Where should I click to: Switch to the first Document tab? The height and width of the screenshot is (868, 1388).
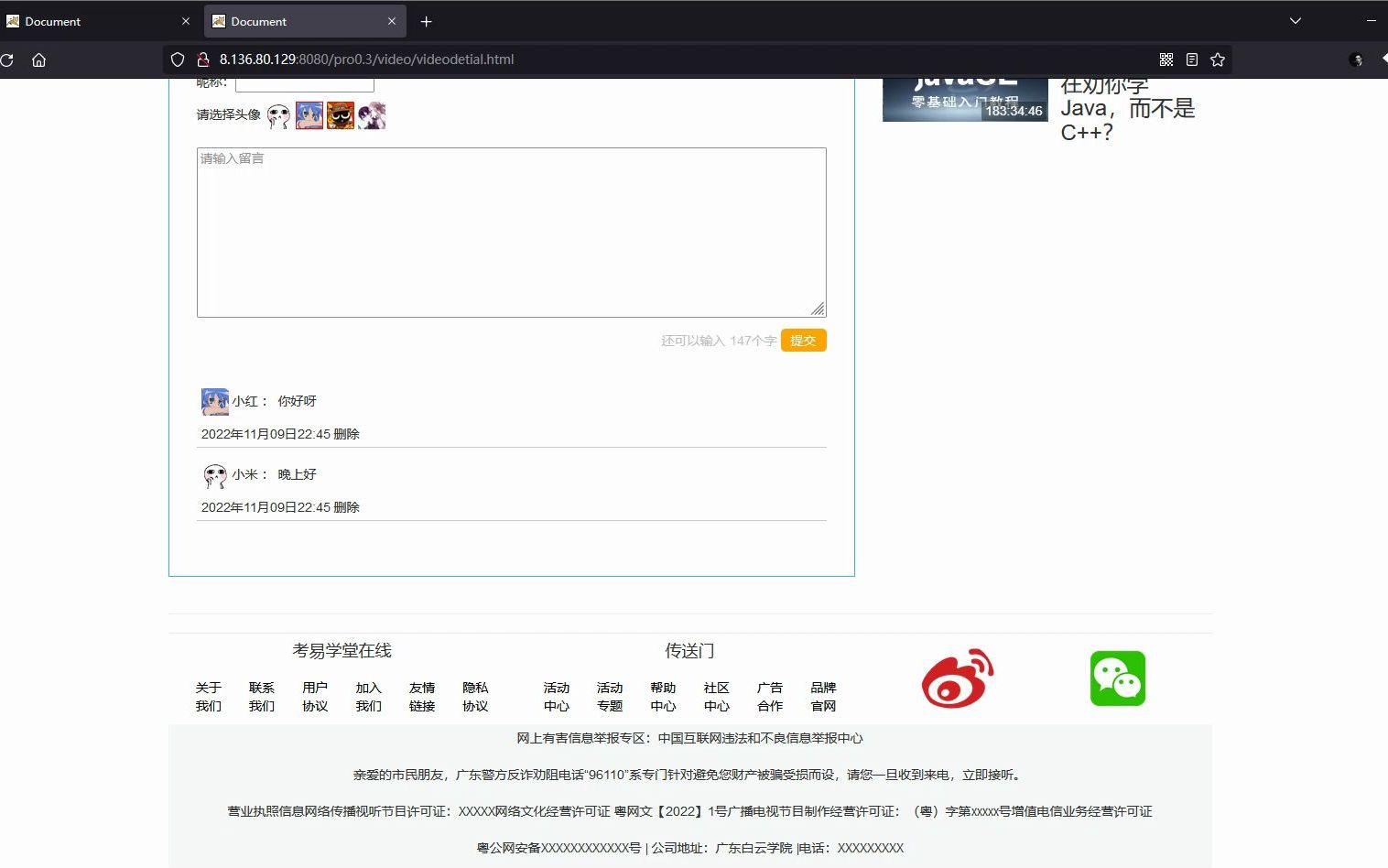pos(99,21)
